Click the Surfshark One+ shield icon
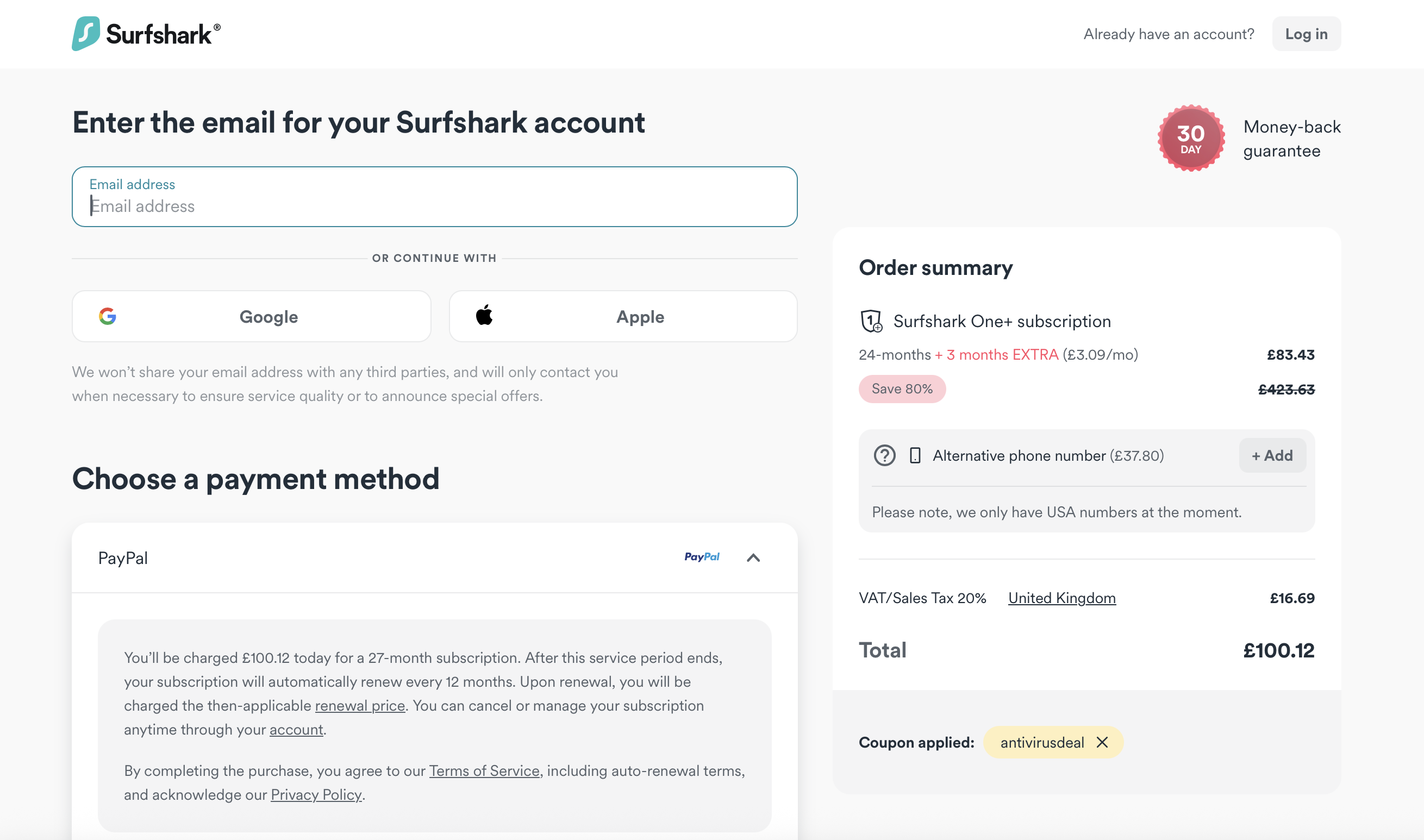The height and width of the screenshot is (840, 1424). click(x=871, y=321)
